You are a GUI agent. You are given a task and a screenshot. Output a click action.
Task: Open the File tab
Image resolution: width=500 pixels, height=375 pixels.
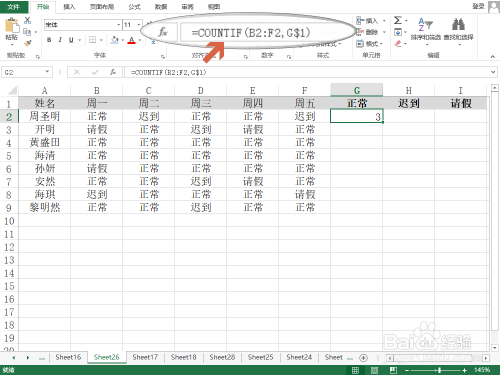pos(14,7)
